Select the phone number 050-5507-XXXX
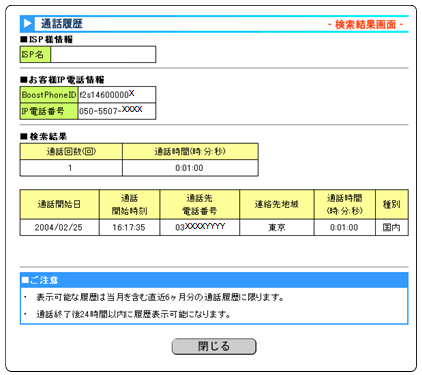 (111, 110)
